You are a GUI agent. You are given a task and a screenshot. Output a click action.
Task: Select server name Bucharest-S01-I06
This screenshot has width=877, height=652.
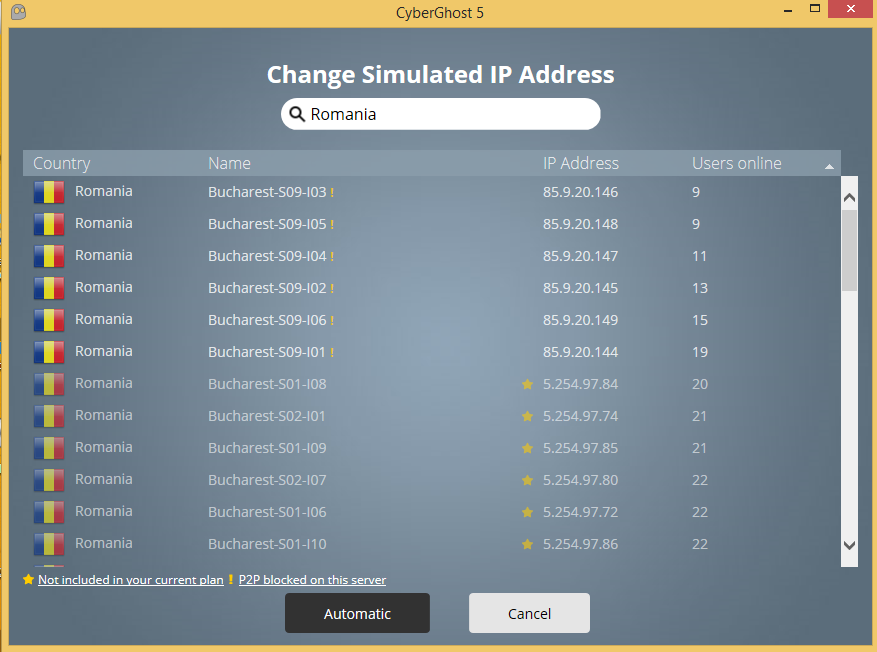tap(267, 512)
